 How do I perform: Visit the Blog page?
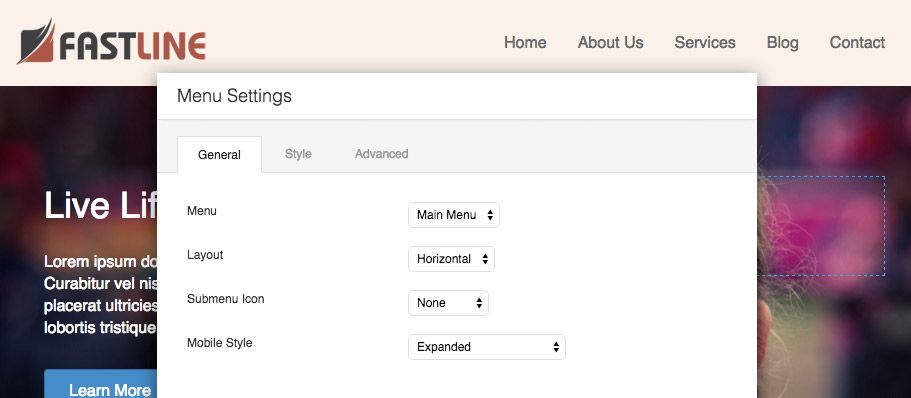click(x=782, y=42)
